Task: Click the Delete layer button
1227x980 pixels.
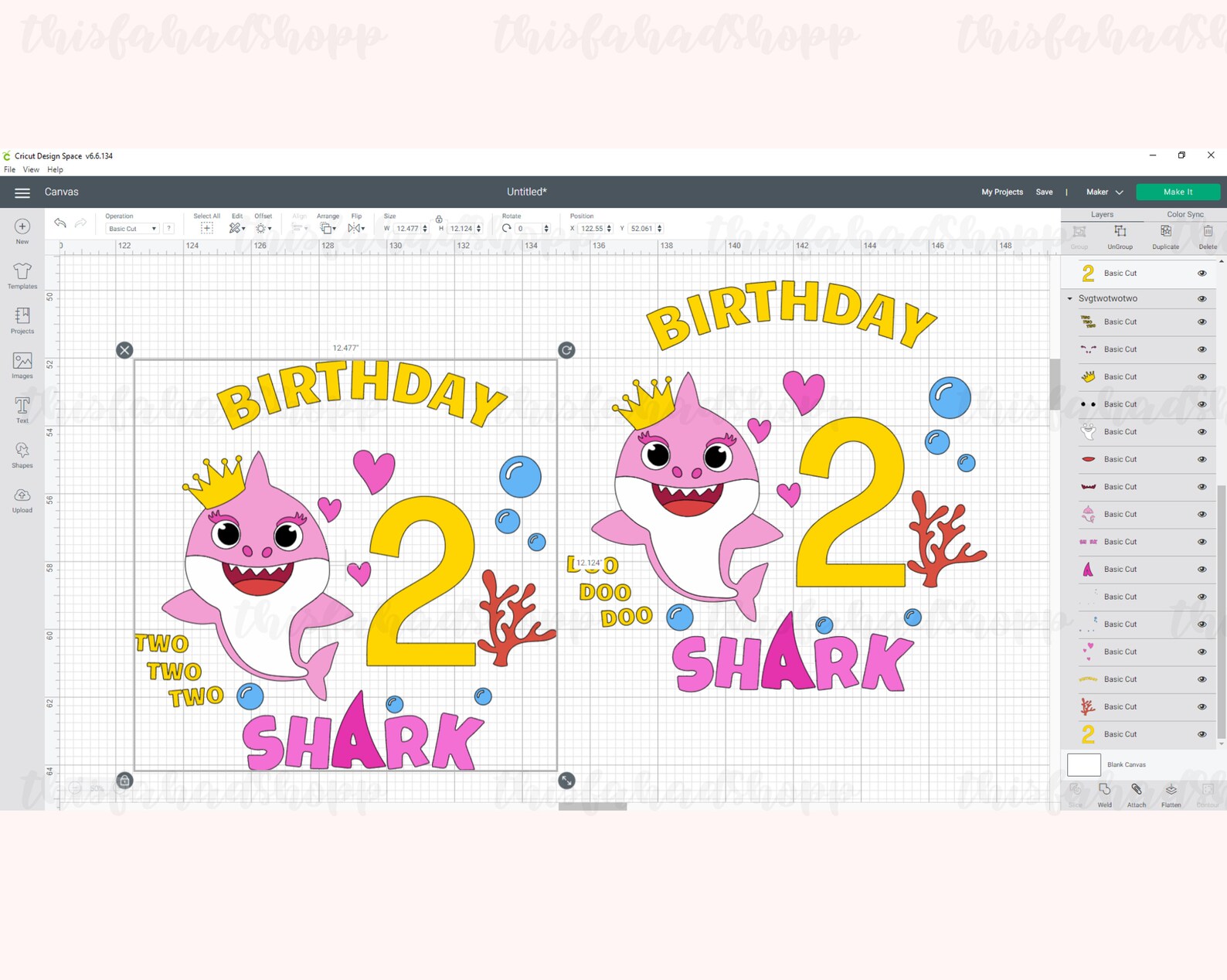Action: click(x=1208, y=237)
